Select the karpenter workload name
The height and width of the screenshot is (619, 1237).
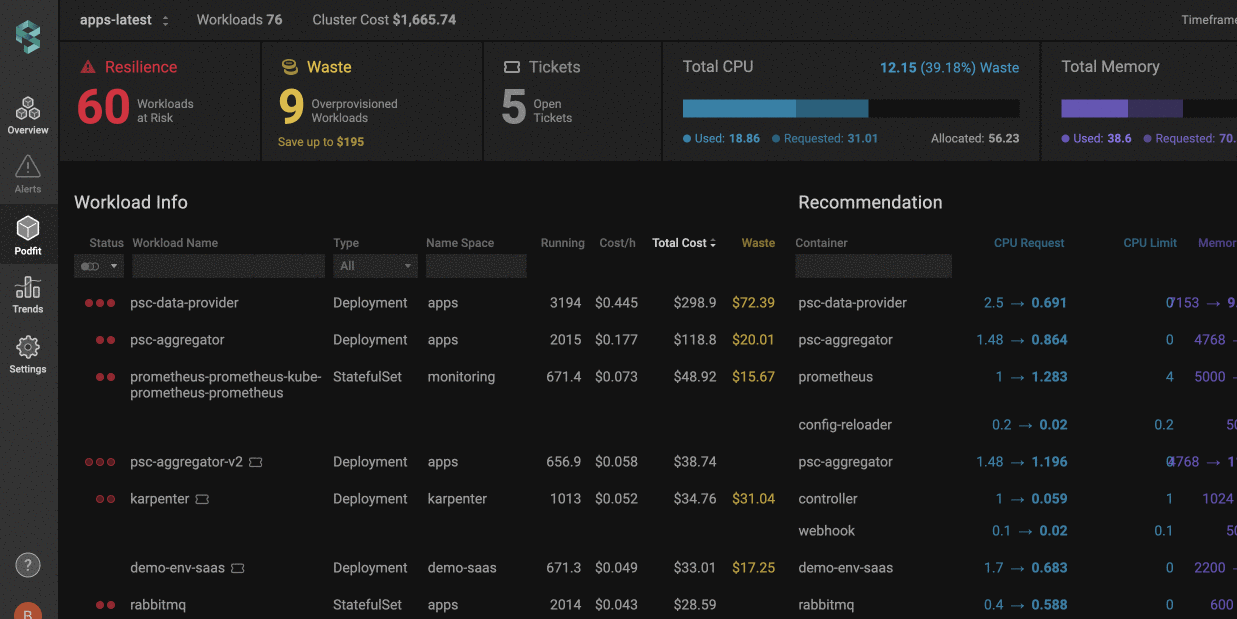(x=160, y=499)
